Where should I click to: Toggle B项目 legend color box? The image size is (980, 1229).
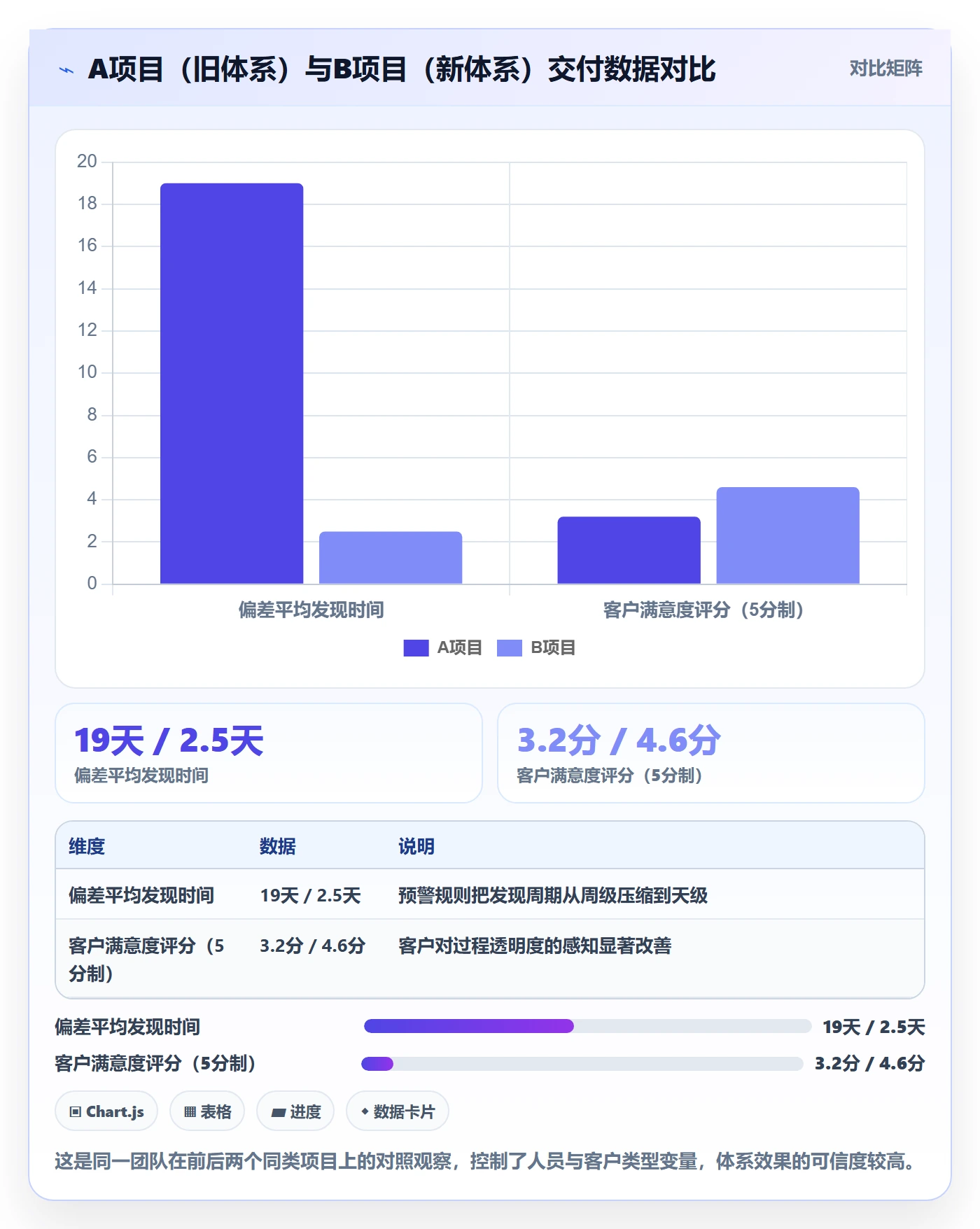(510, 648)
